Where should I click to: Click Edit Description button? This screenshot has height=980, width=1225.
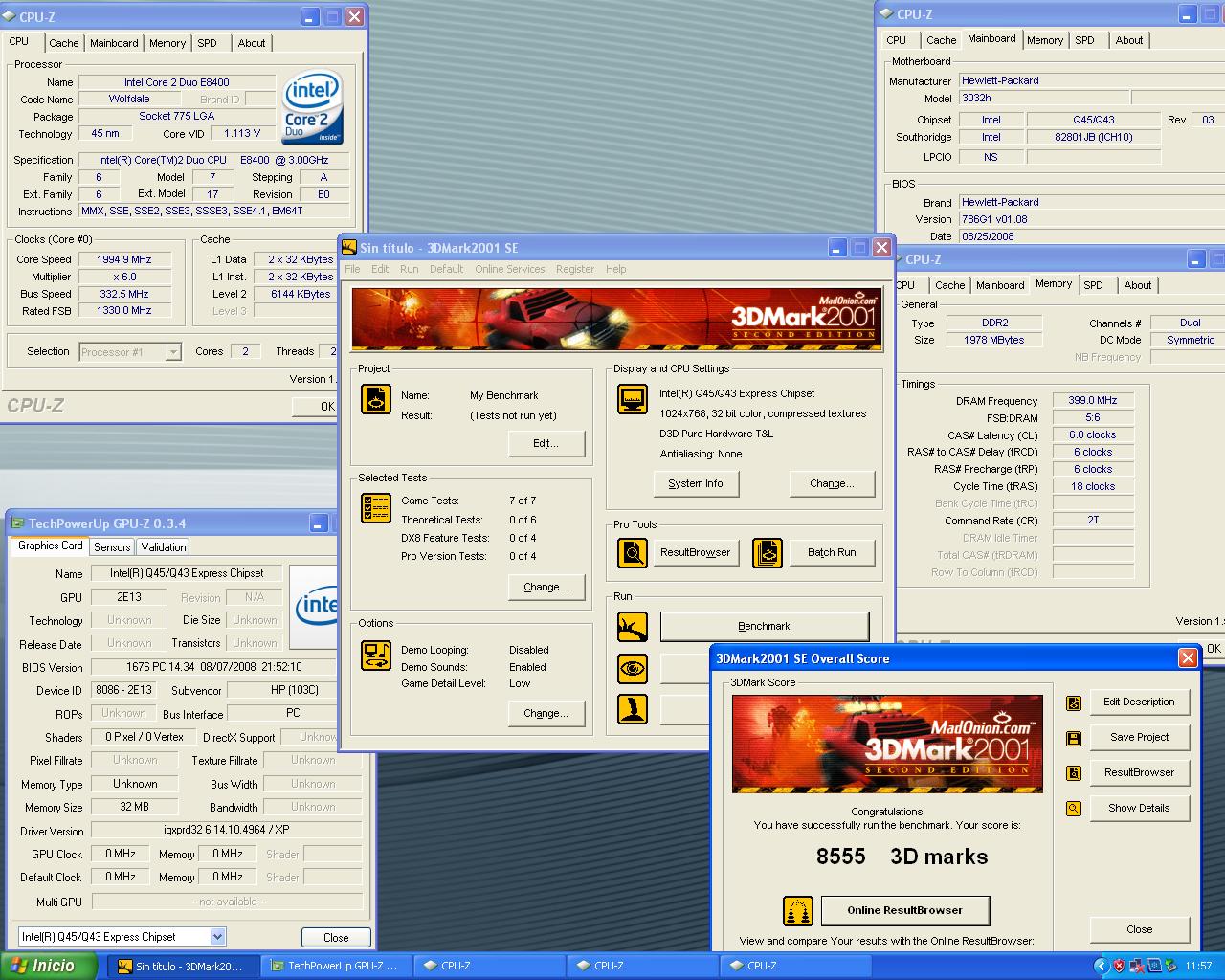[x=1139, y=702]
